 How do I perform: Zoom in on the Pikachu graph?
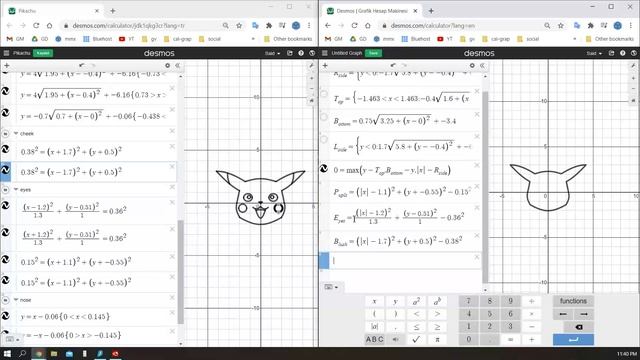click(311, 78)
